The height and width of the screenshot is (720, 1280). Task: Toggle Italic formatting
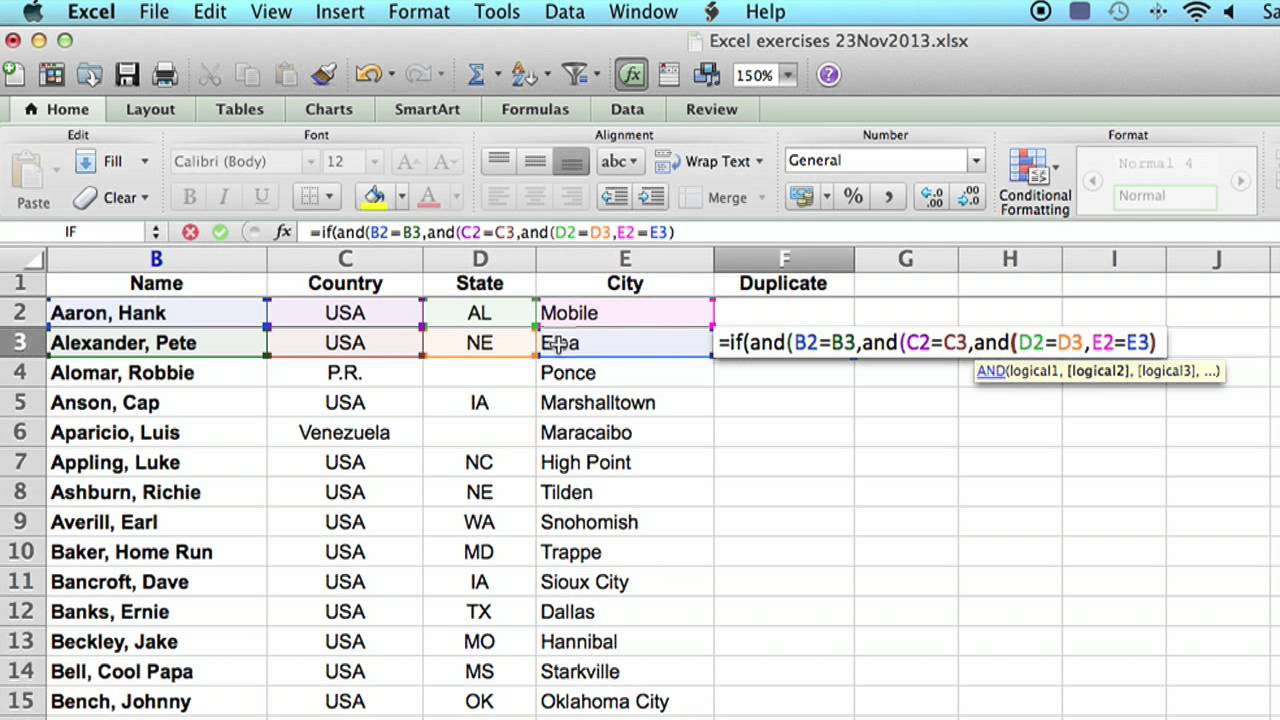click(225, 197)
